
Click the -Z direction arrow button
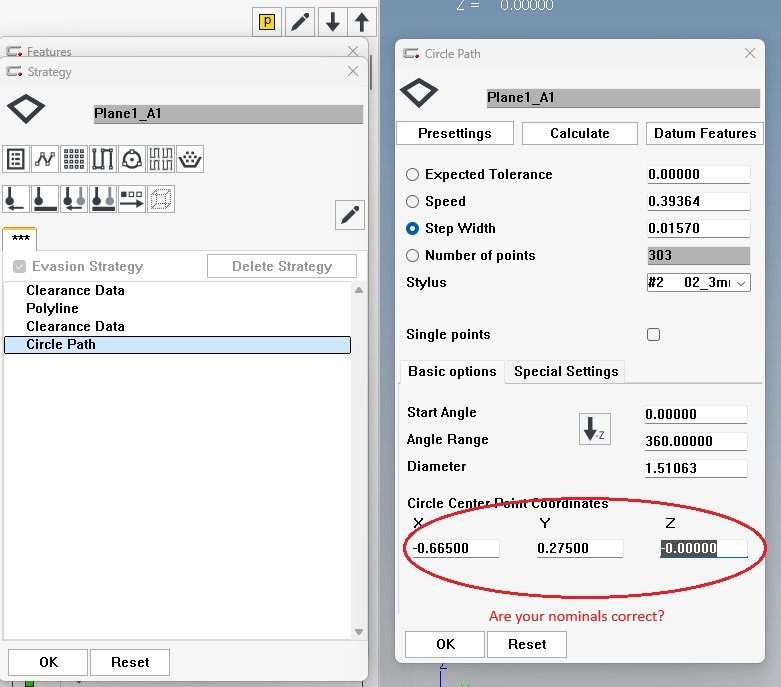pyautogui.click(x=595, y=429)
